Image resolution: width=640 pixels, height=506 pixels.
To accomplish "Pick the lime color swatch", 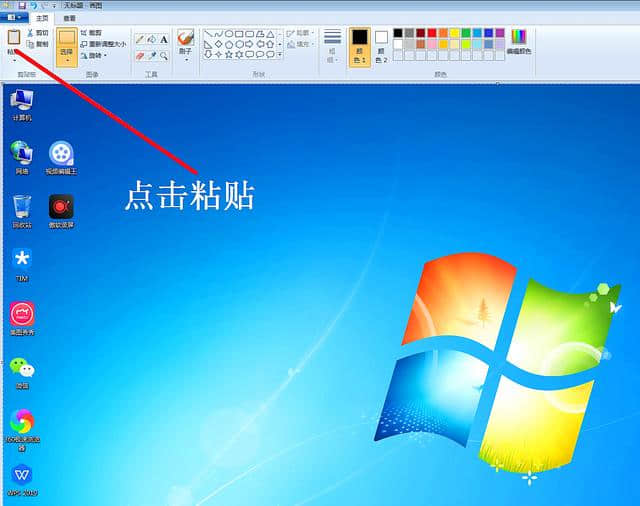I will [x=466, y=44].
